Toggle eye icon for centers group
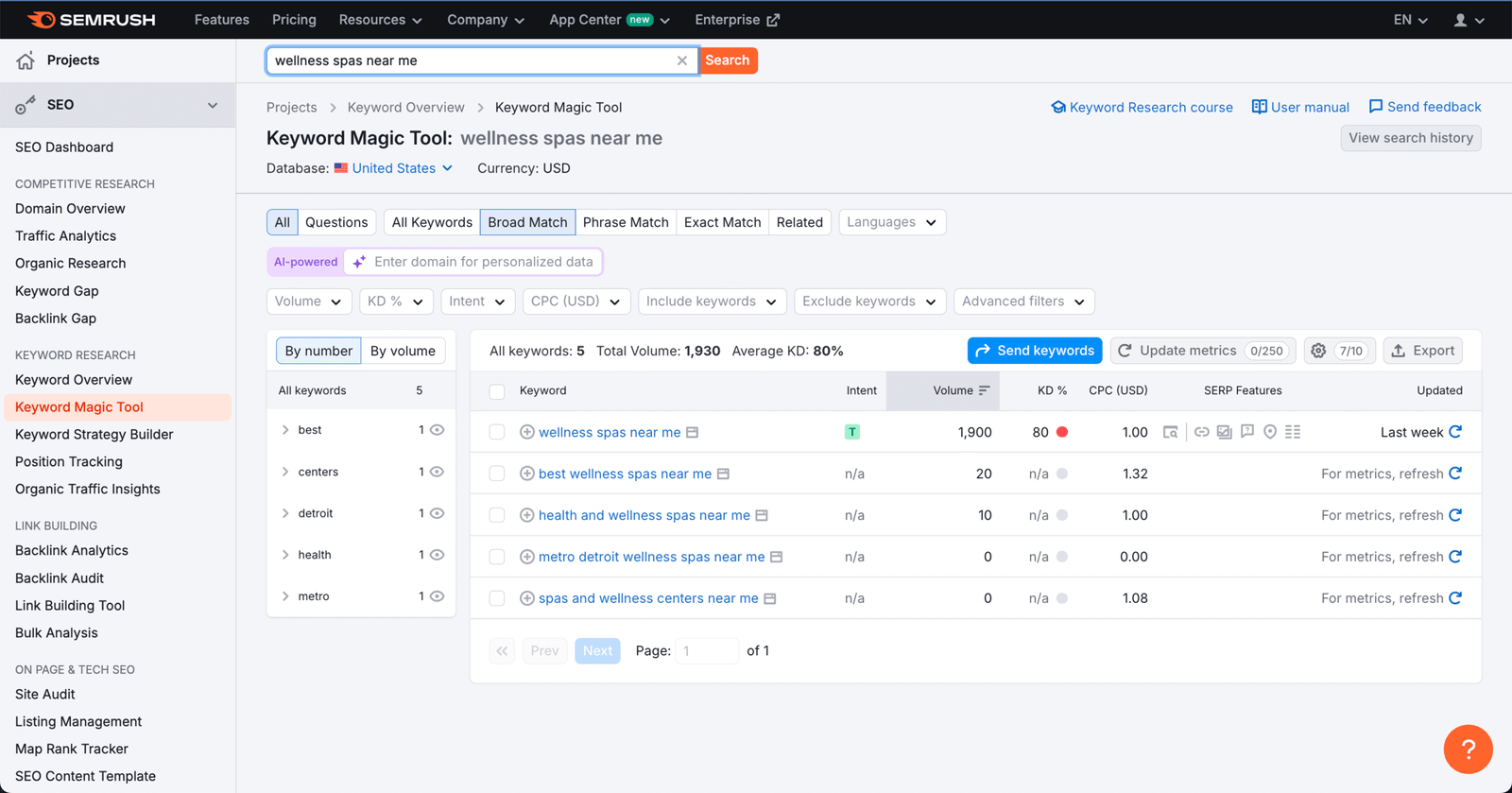 (437, 472)
